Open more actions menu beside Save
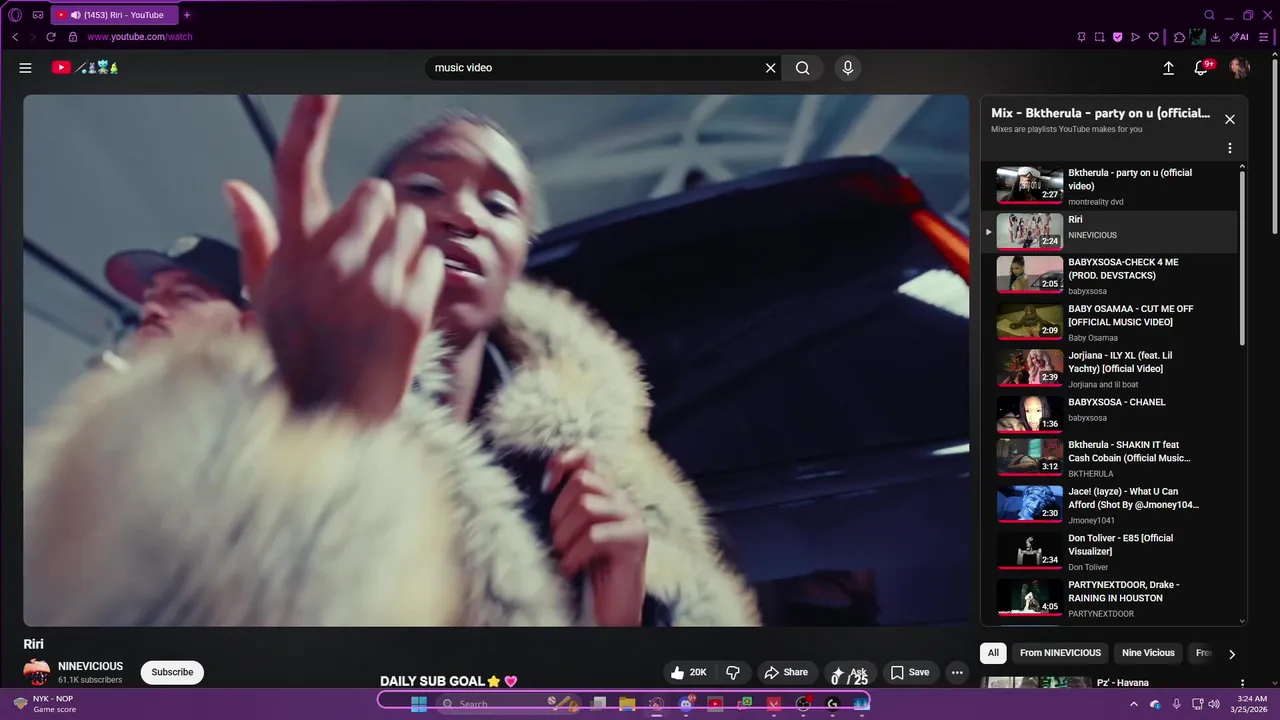The width and height of the screenshot is (1280, 720). click(x=957, y=672)
